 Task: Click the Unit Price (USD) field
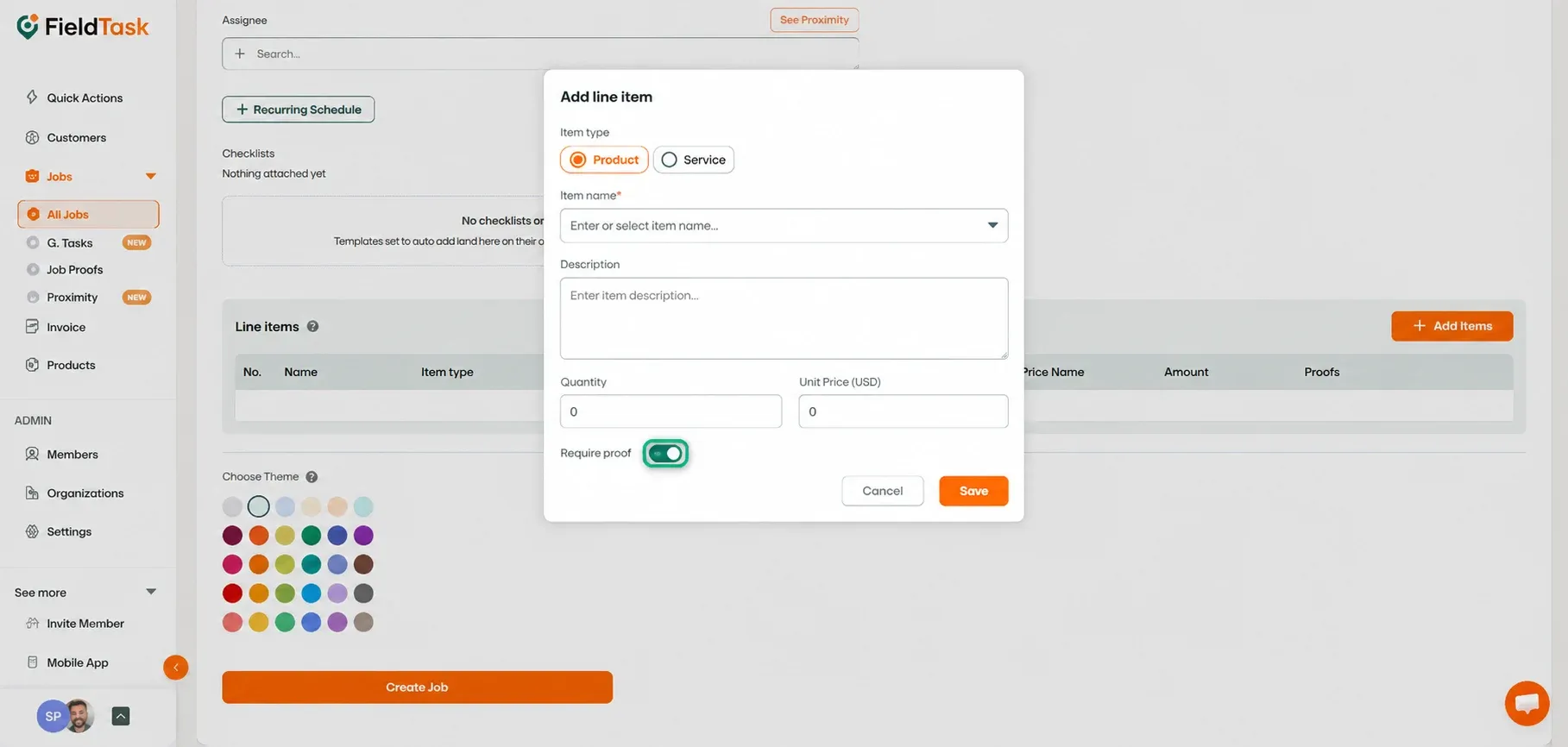(903, 411)
